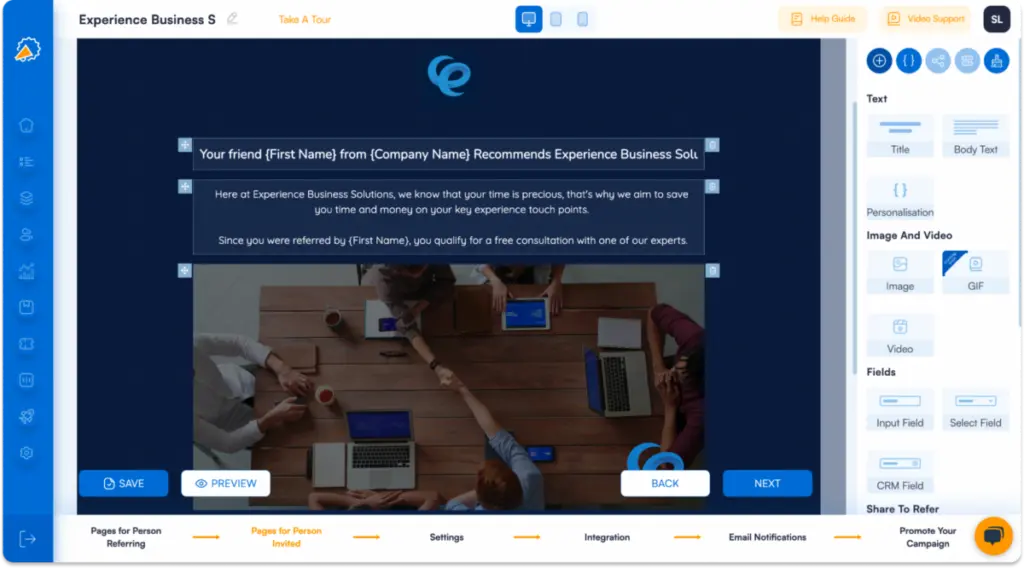Click the rocket icon in left sidebar
Screen dimensions: 1024x568
(27, 417)
